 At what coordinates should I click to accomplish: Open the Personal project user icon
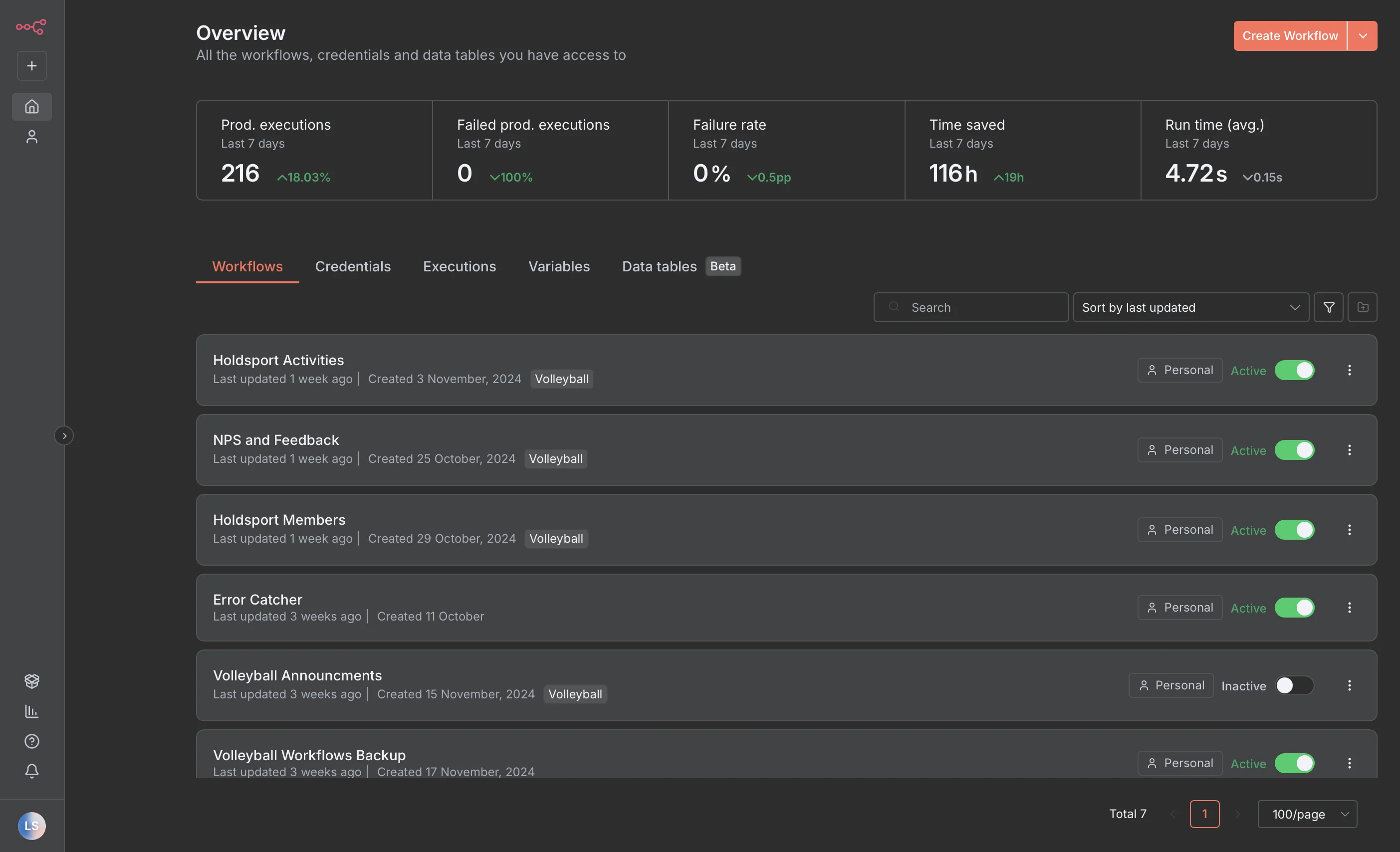click(x=32, y=137)
